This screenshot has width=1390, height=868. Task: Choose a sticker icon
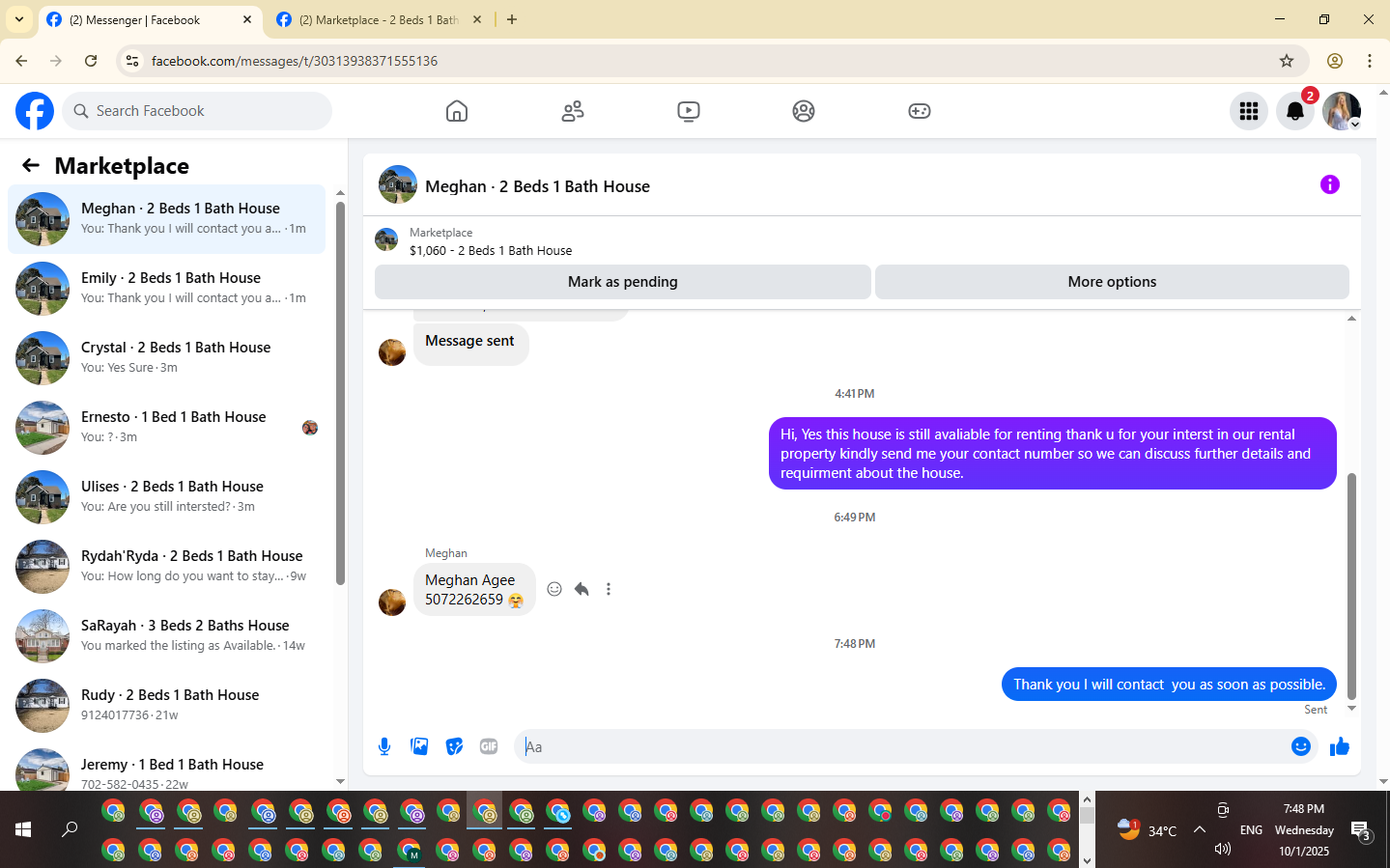[454, 746]
